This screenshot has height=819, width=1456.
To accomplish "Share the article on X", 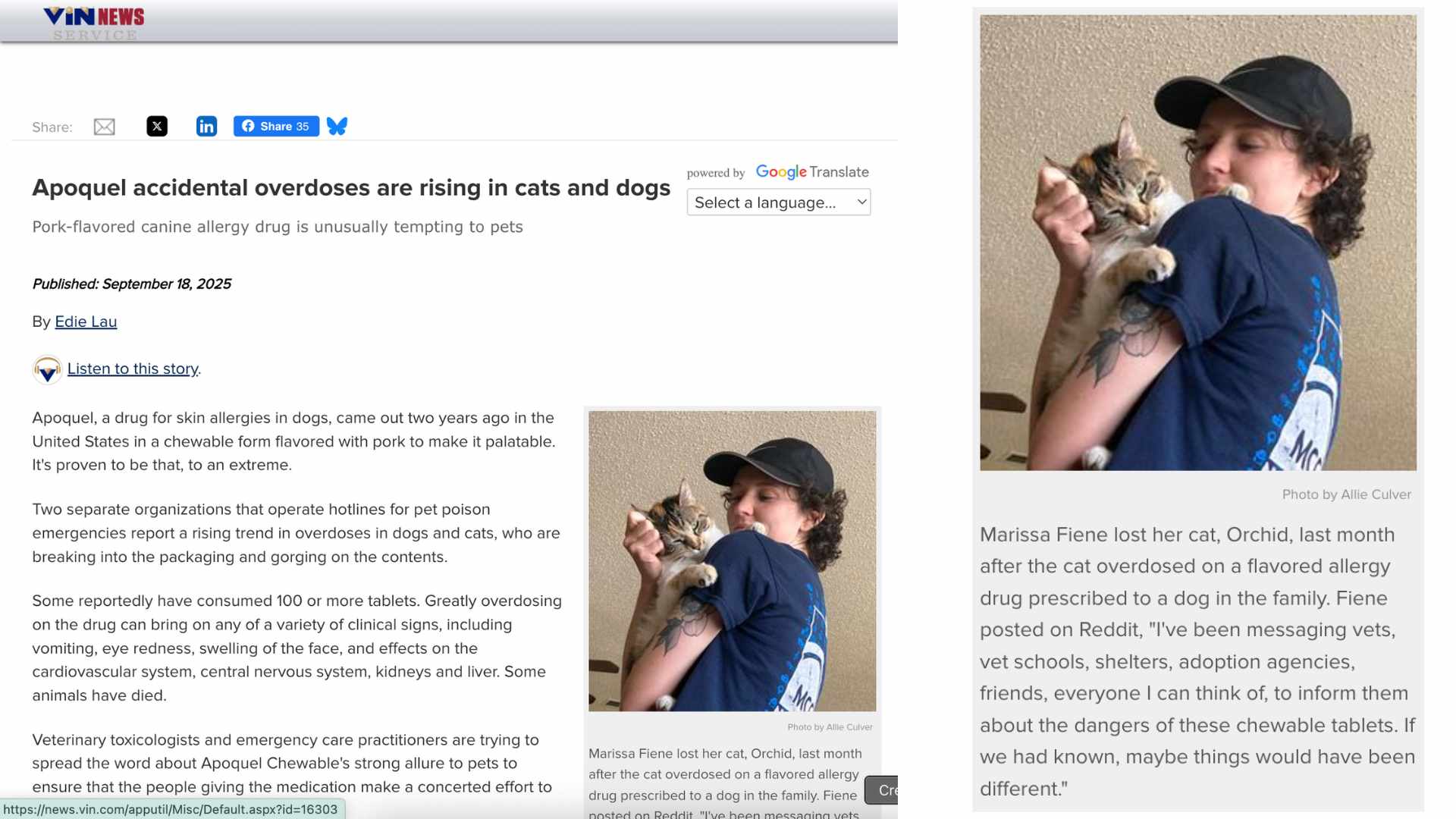I will [157, 126].
